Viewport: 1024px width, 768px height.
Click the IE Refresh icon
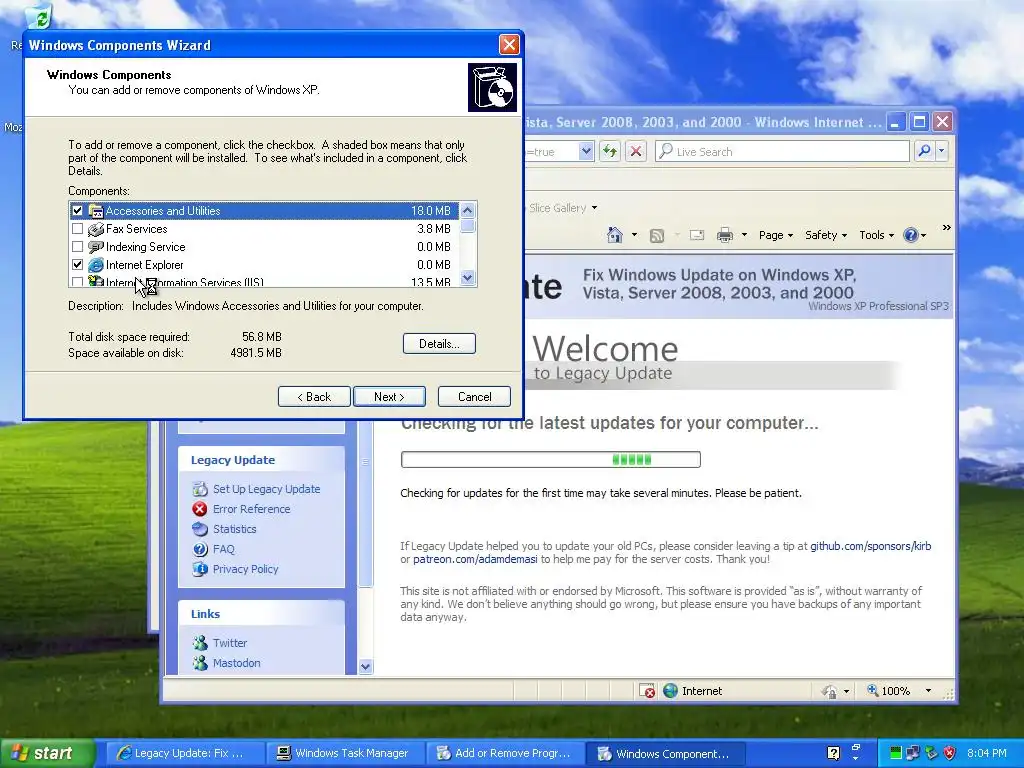(x=609, y=152)
